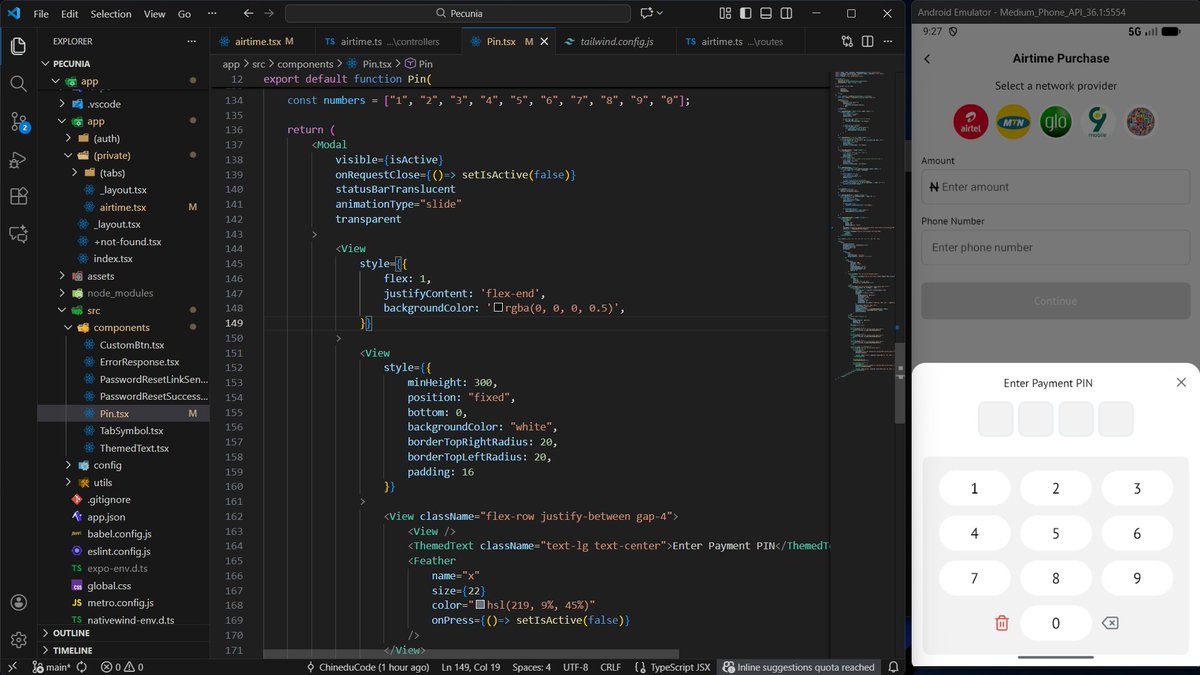Open the Search view in activity bar
This screenshot has width=1200, height=675.
tap(18, 83)
